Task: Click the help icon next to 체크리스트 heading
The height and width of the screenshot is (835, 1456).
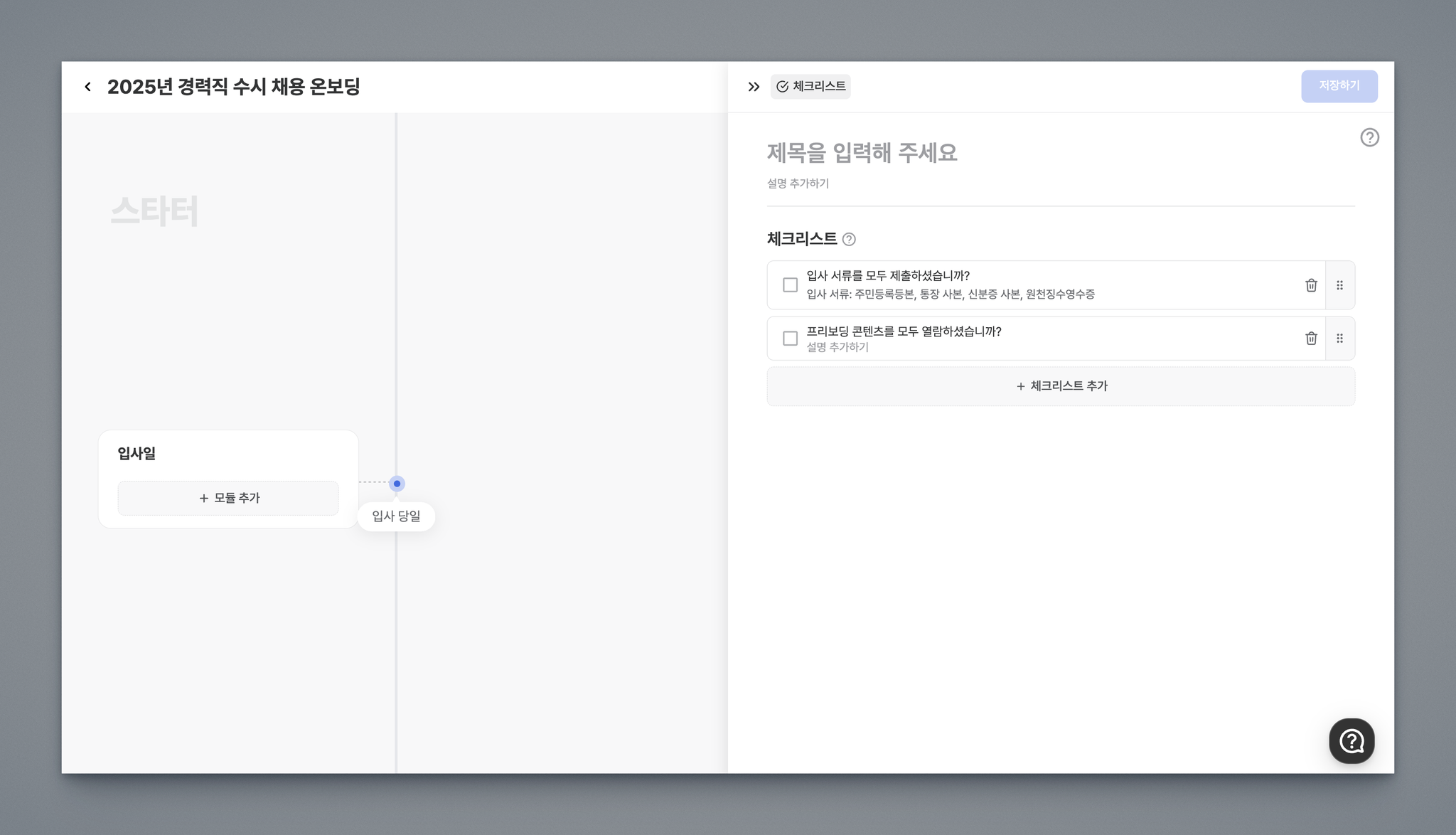Action: 849,240
